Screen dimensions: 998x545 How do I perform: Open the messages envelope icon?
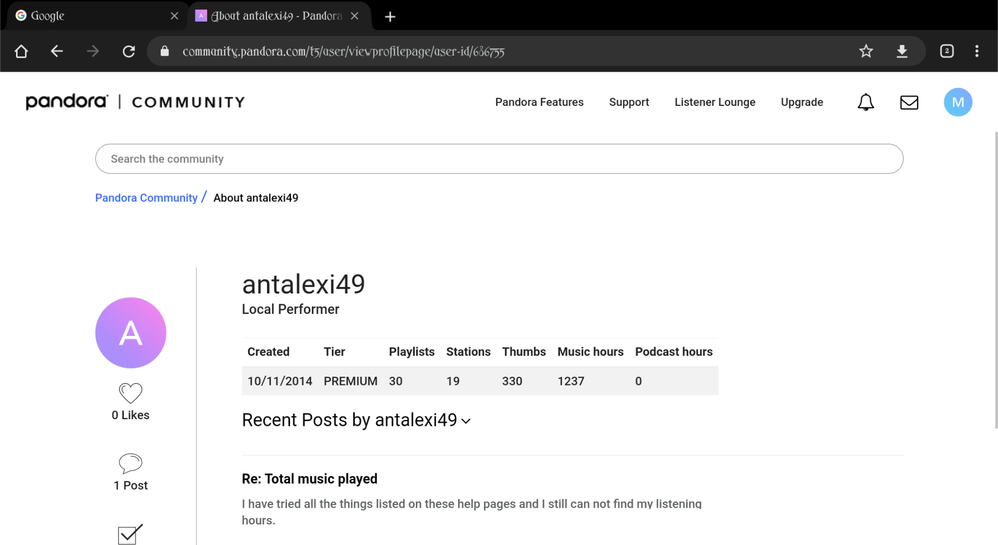click(x=909, y=102)
